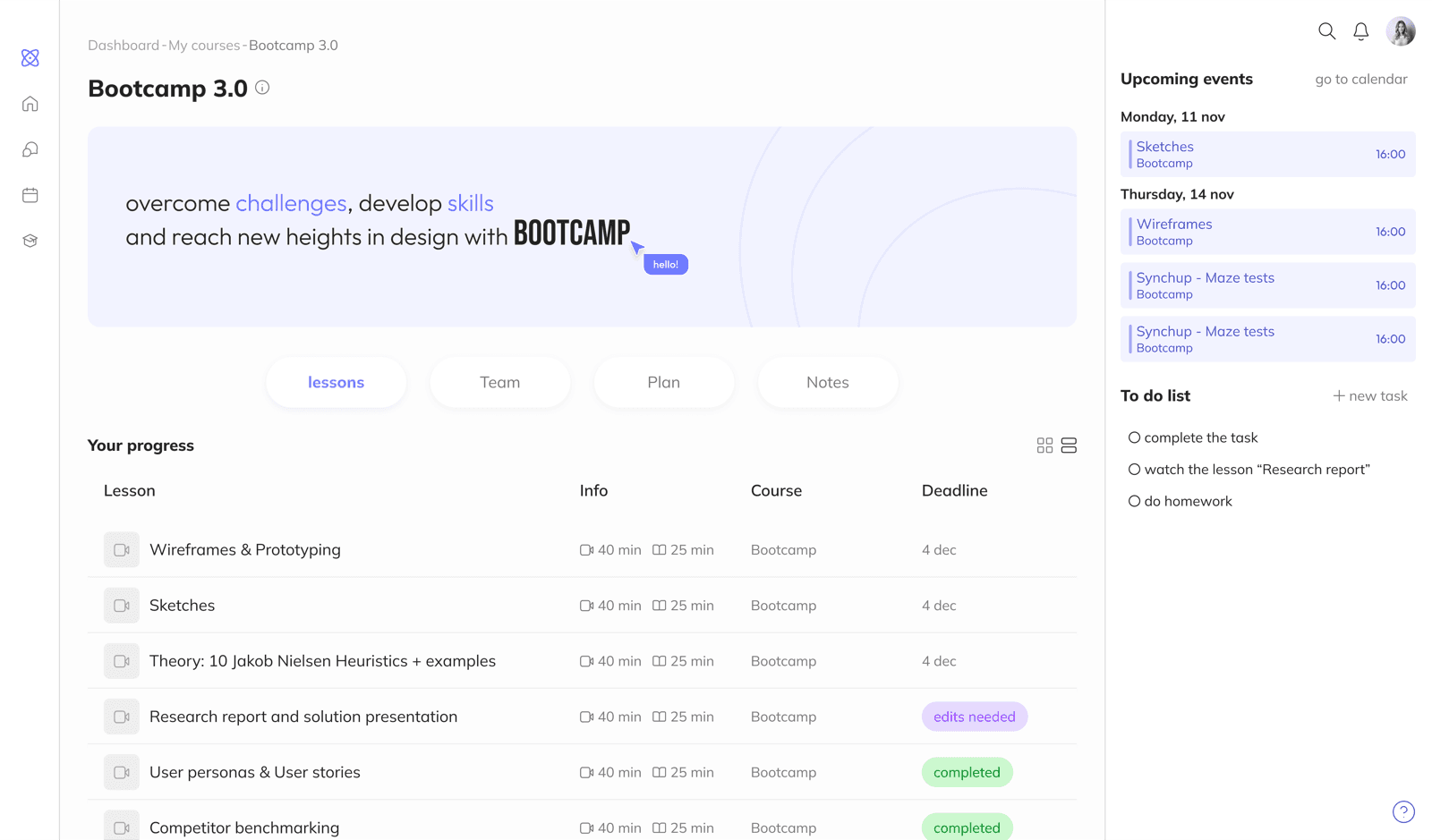Click the 'Monday, 11 nov' date heading
Screen dimensions: 1432x840
(1172, 116)
